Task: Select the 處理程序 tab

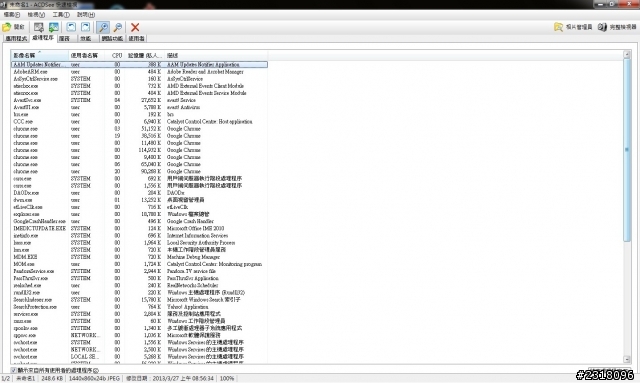Action: tap(43, 38)
